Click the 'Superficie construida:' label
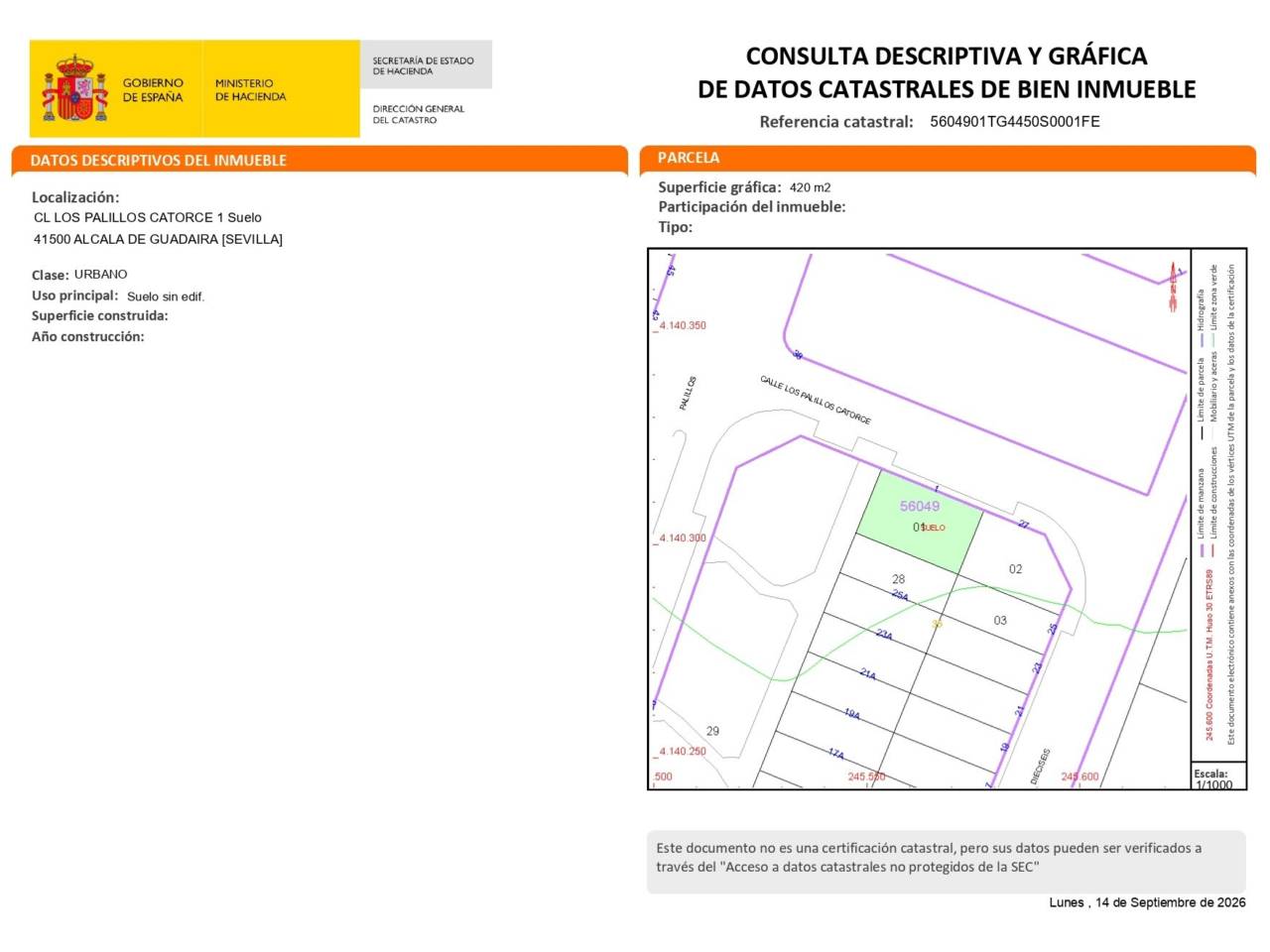Screen dimensions: 1270x952 click(100, 316)
